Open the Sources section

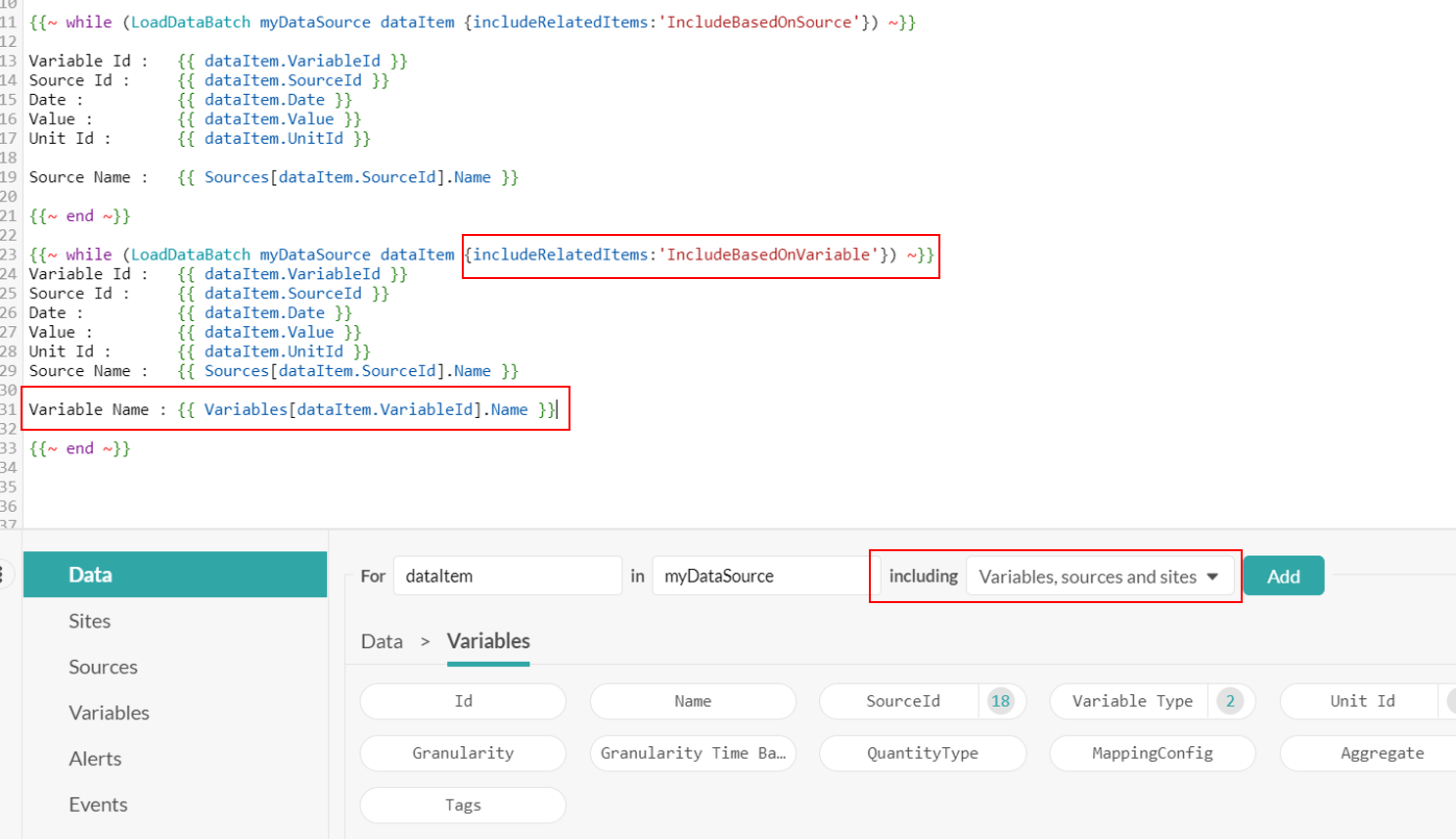pos(102,667)
